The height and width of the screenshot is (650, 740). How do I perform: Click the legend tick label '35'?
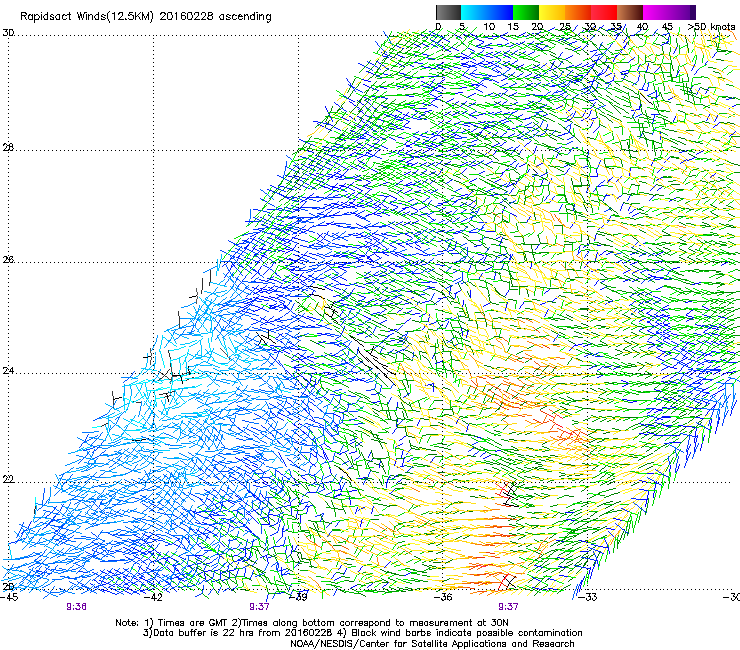click(616, 26)
